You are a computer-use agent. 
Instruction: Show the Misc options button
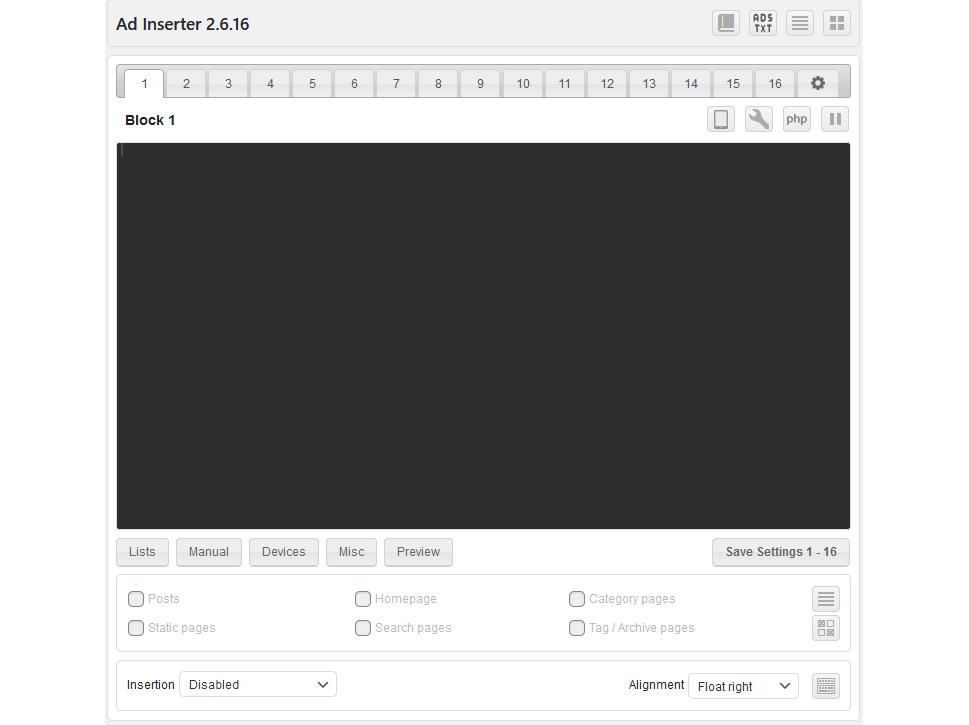(352, 552)
